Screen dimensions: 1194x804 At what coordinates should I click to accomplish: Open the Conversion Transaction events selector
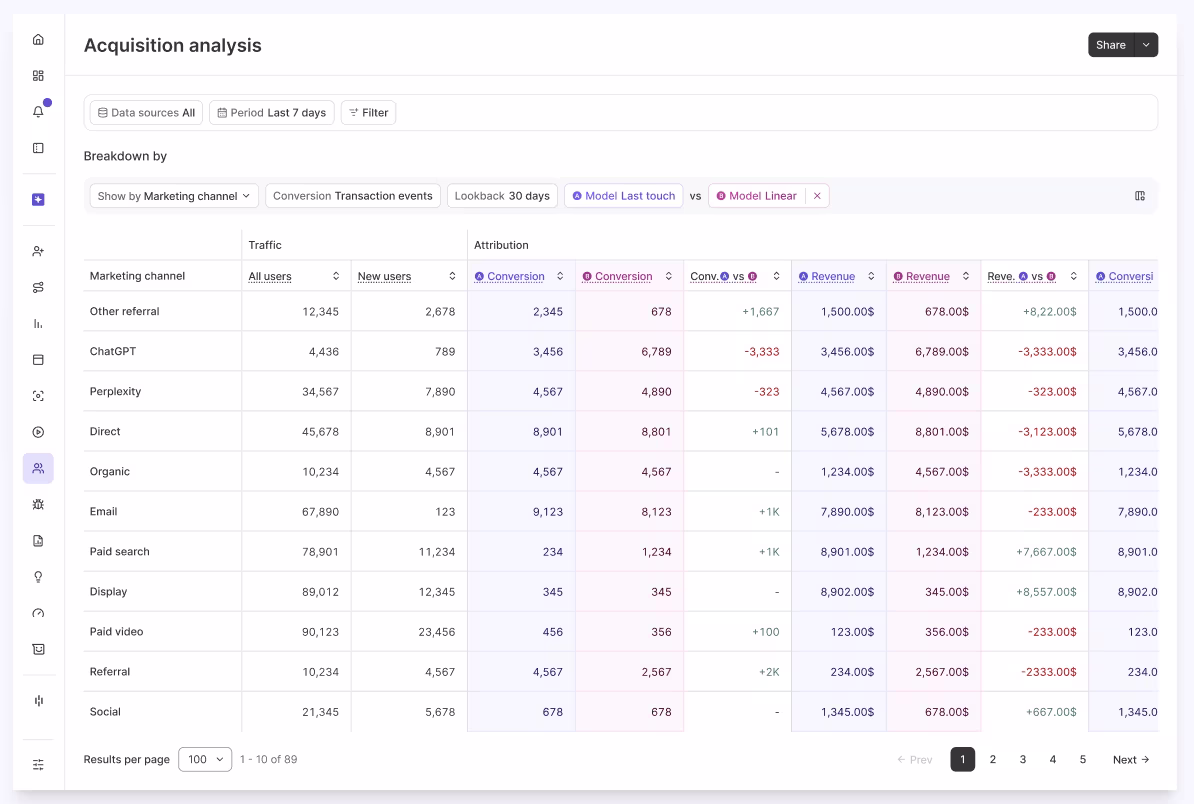pos(353,196)
